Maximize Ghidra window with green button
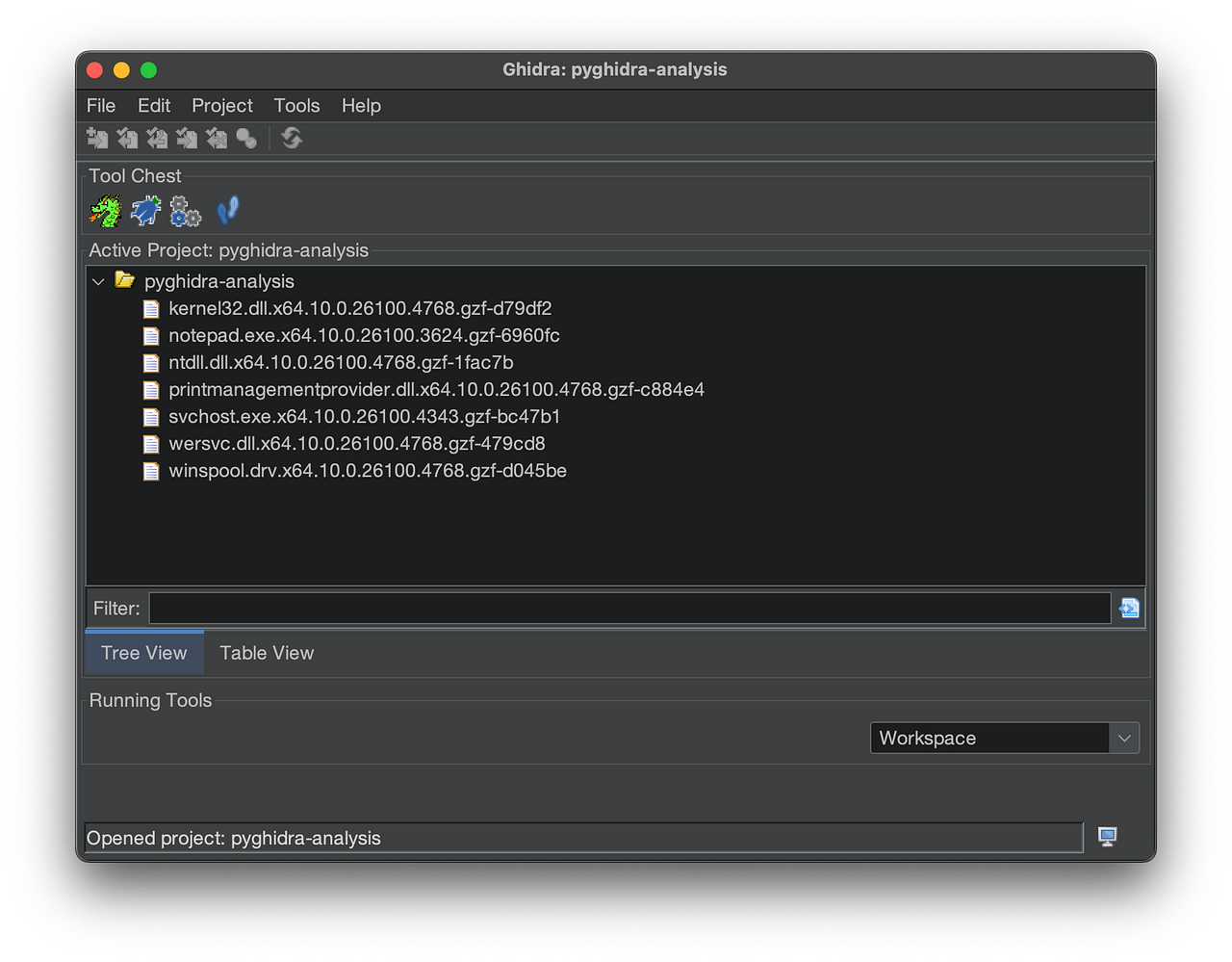 click(x=148, y=70)
